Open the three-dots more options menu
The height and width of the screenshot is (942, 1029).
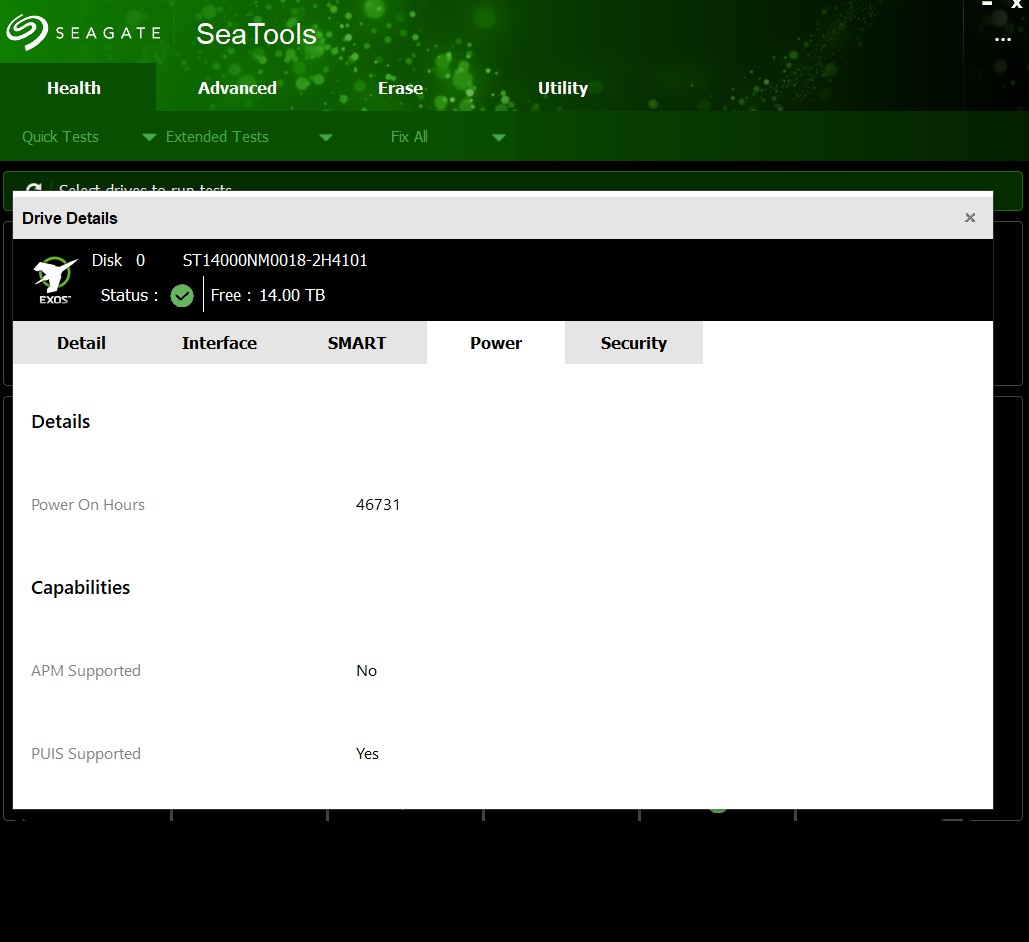tap(1003, 40)
